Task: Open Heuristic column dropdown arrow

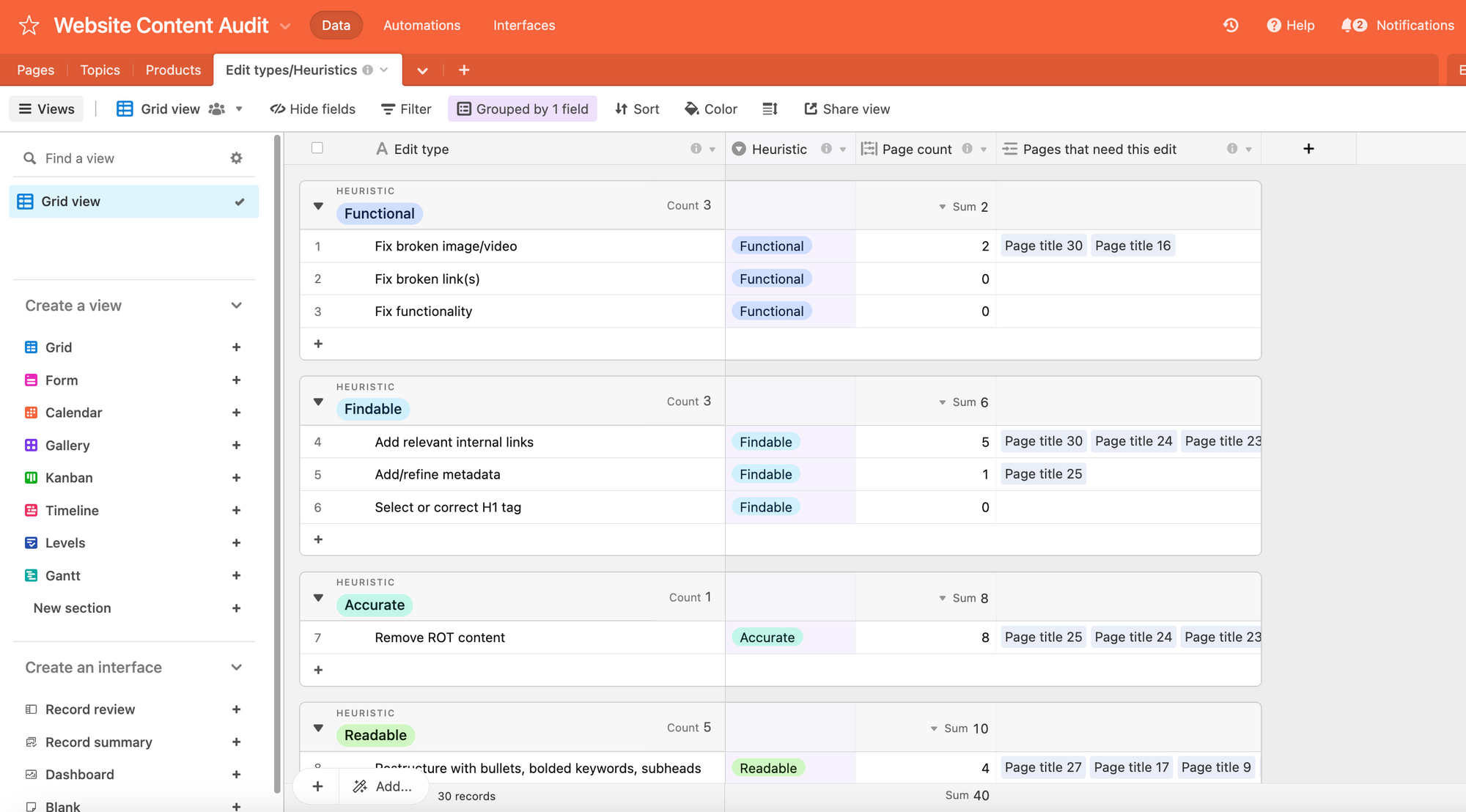Action: click(x=843, y=149)
